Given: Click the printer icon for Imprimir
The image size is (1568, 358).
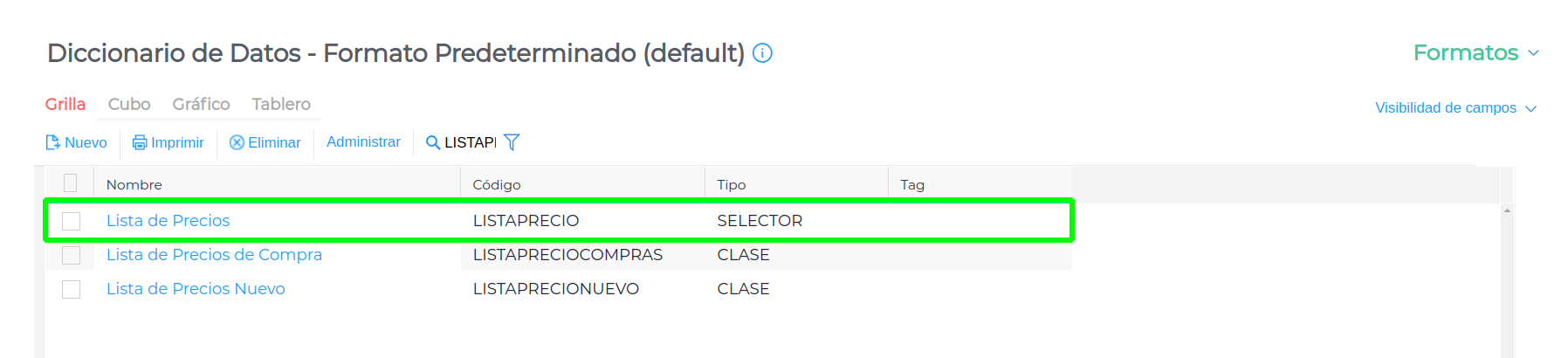Looking at the screenshot, I should click(x=140, y=142).
